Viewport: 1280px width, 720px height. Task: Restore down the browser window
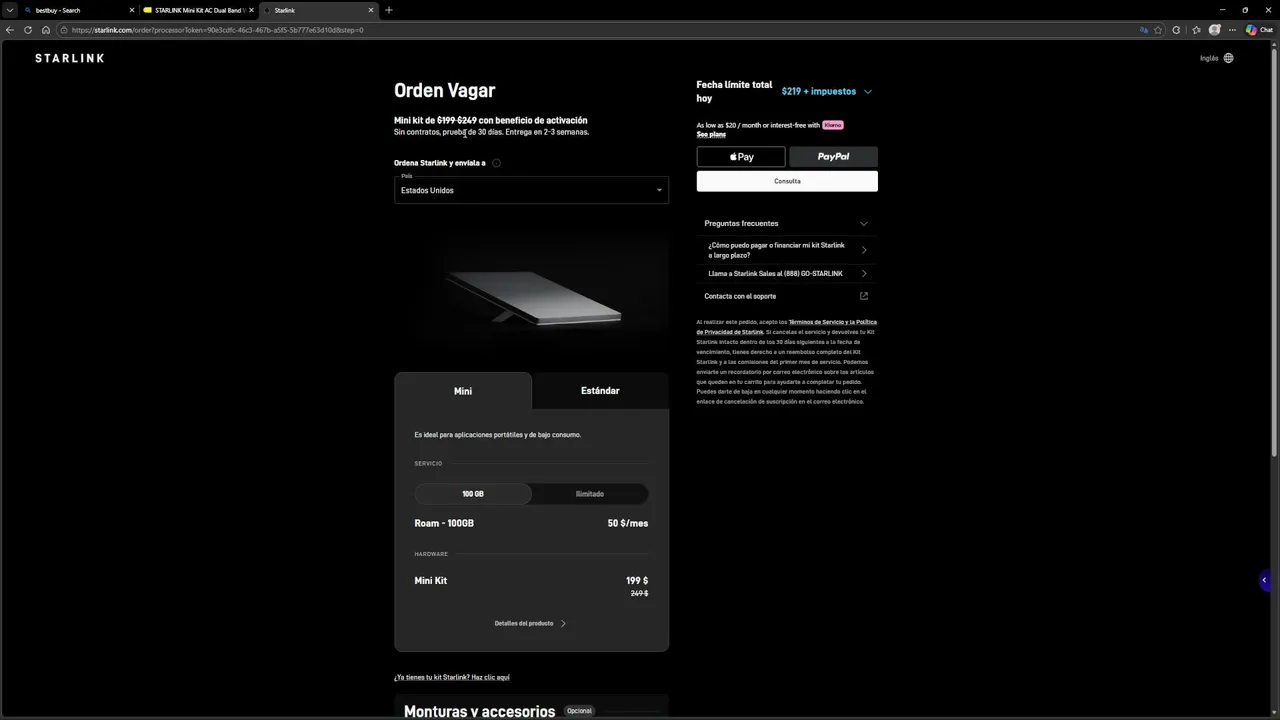[x=1245, y=10]
